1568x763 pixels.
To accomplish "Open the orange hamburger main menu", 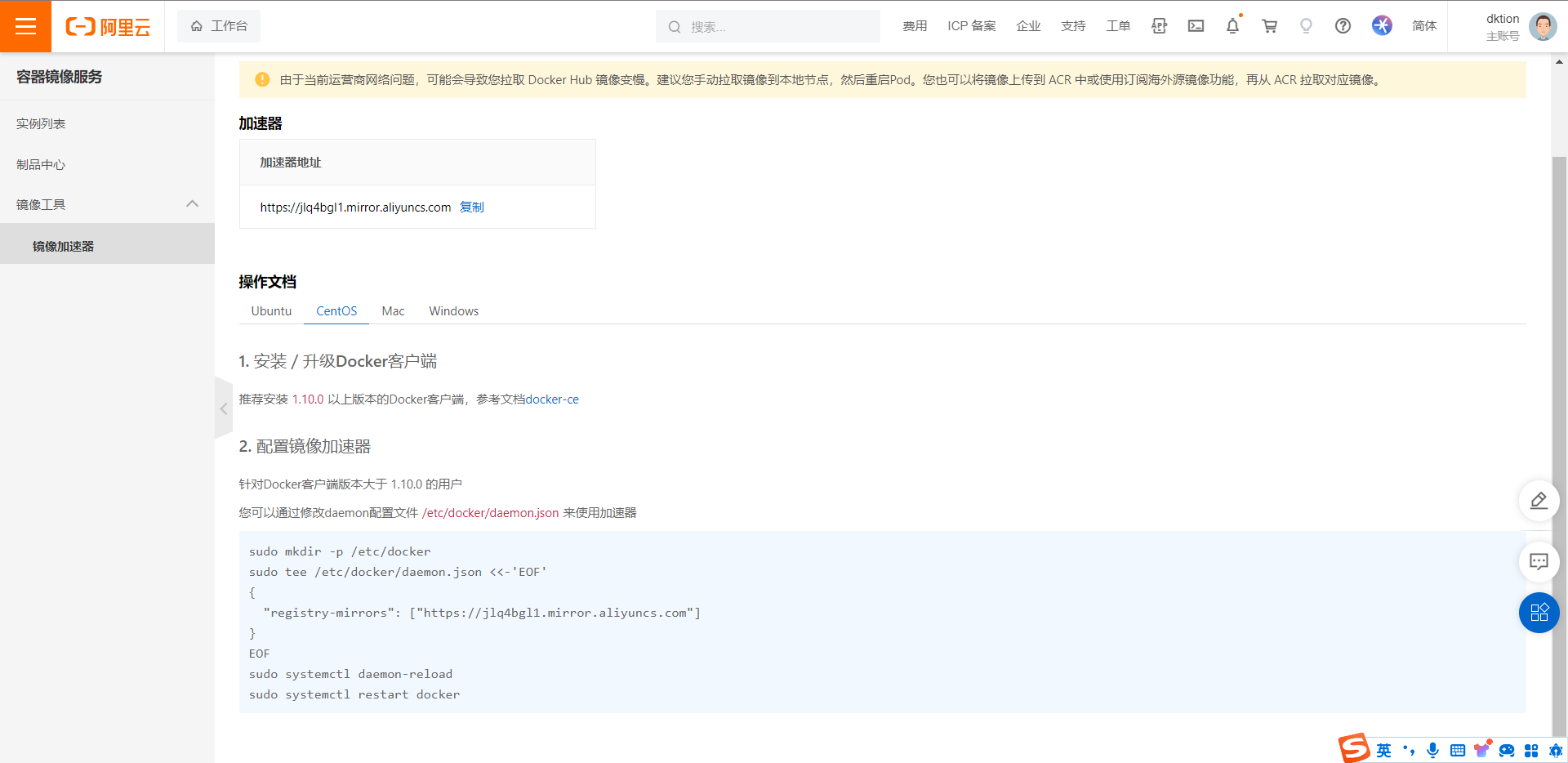I will 25,26.
